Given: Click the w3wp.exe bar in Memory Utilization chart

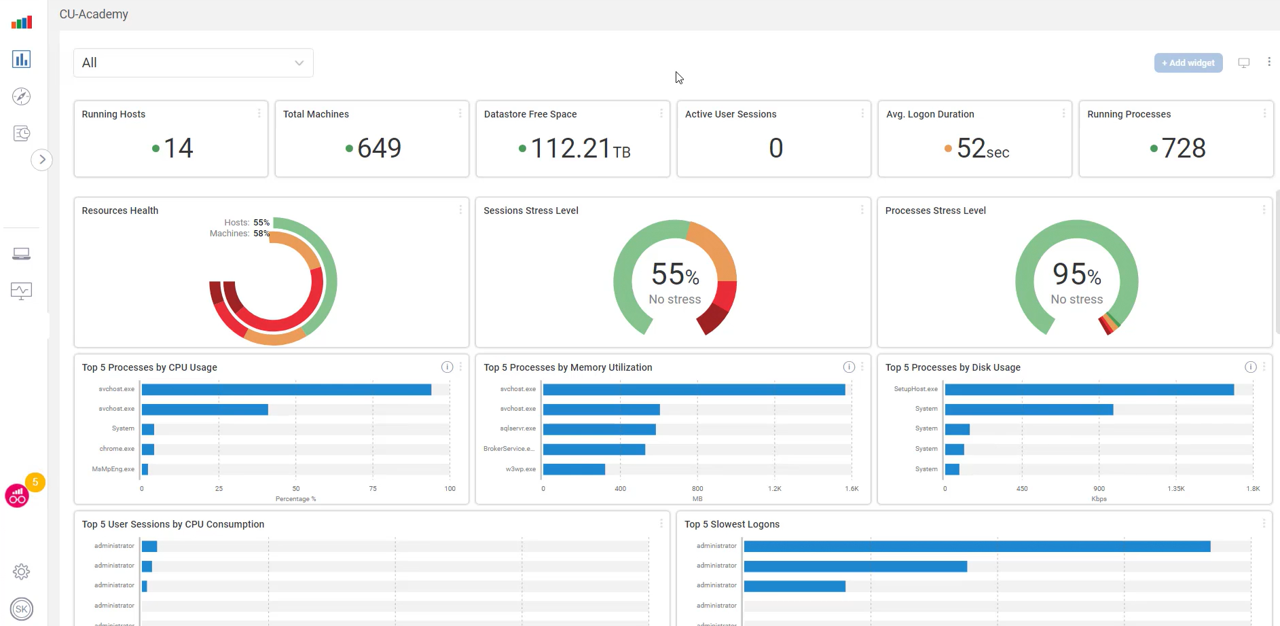Looking at the screenshot, I should [574, 469].
